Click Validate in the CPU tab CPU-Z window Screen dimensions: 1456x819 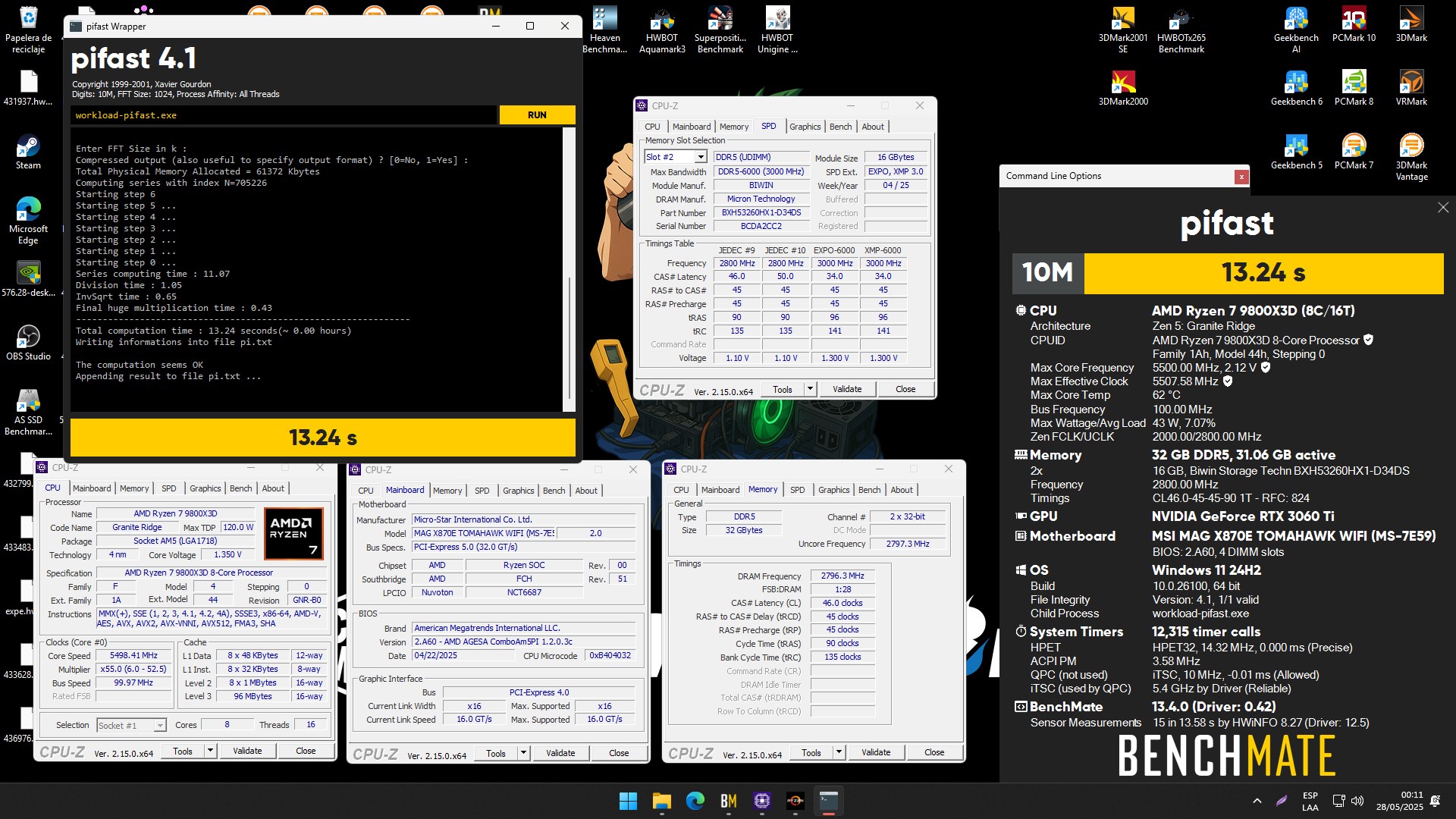click(247, 751)
